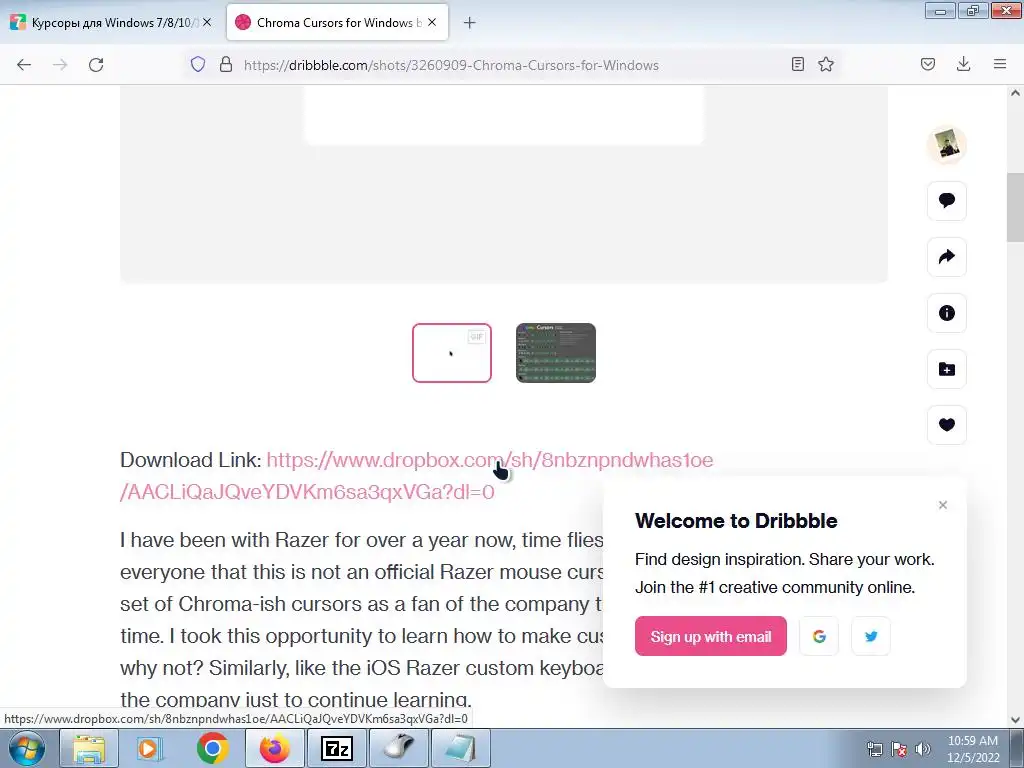The width and height of the screenshot is (1024, 768).
Task: Open the tracking protection shield icon
Action: tap(198, 64)
